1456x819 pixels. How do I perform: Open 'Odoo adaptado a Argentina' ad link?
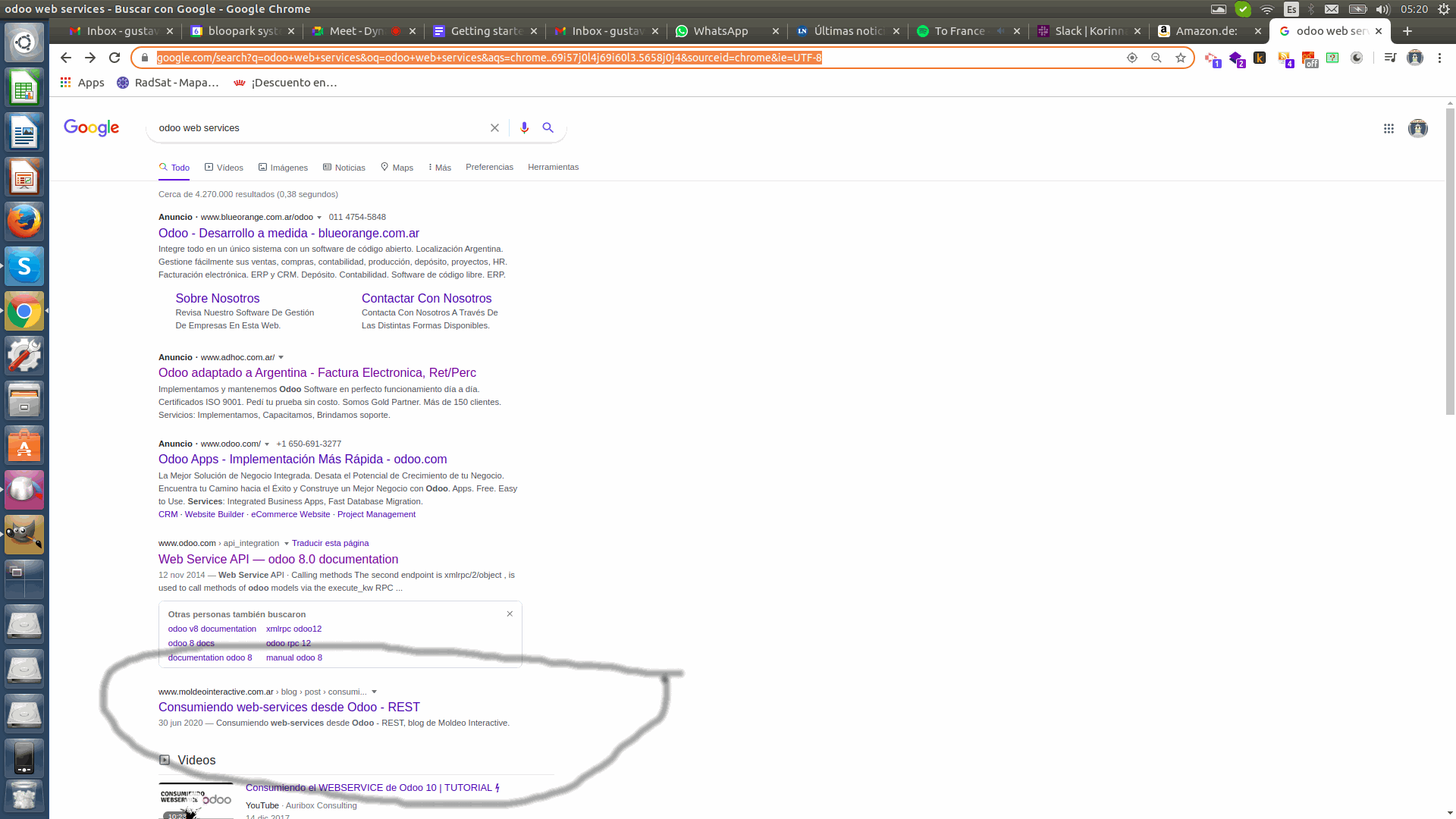(317, 373)
